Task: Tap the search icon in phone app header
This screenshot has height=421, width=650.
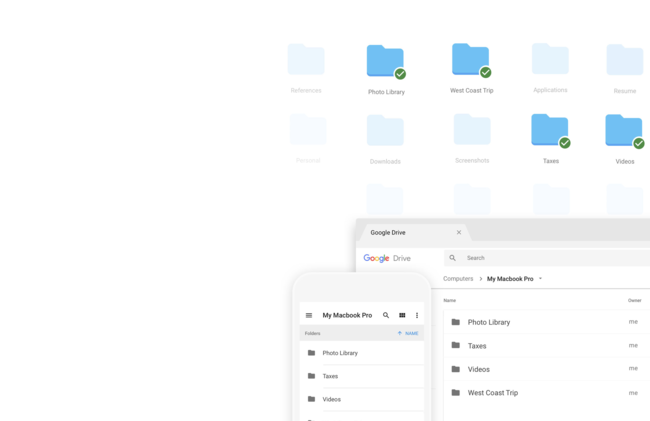Action: tap(386, 315)
